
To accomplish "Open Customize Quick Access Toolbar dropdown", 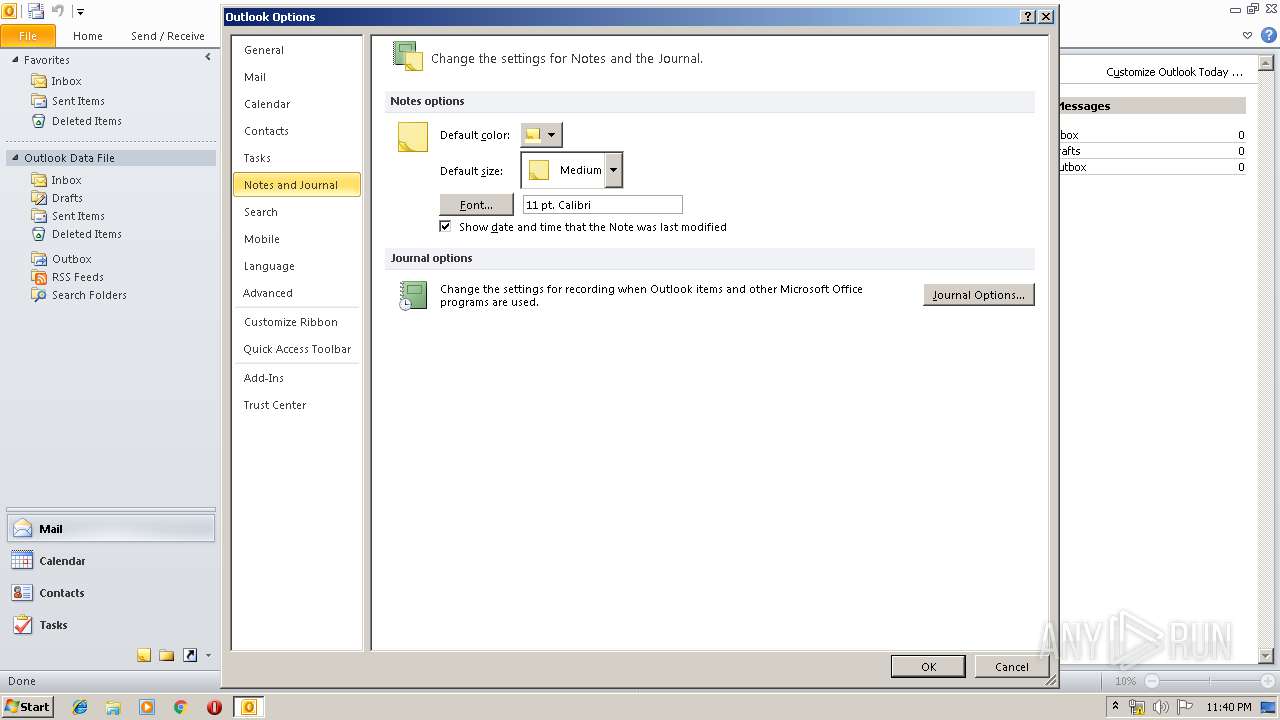I will 80,12.
